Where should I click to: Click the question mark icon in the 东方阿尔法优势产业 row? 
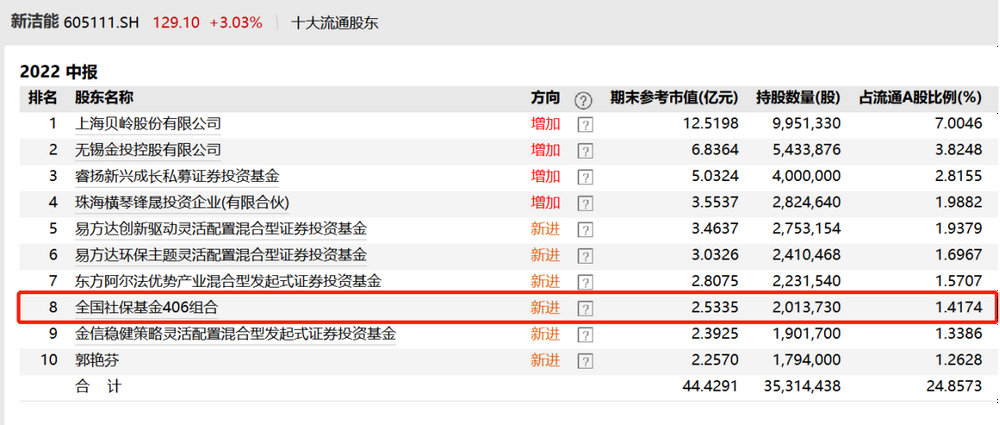click(x=585, y=282)
